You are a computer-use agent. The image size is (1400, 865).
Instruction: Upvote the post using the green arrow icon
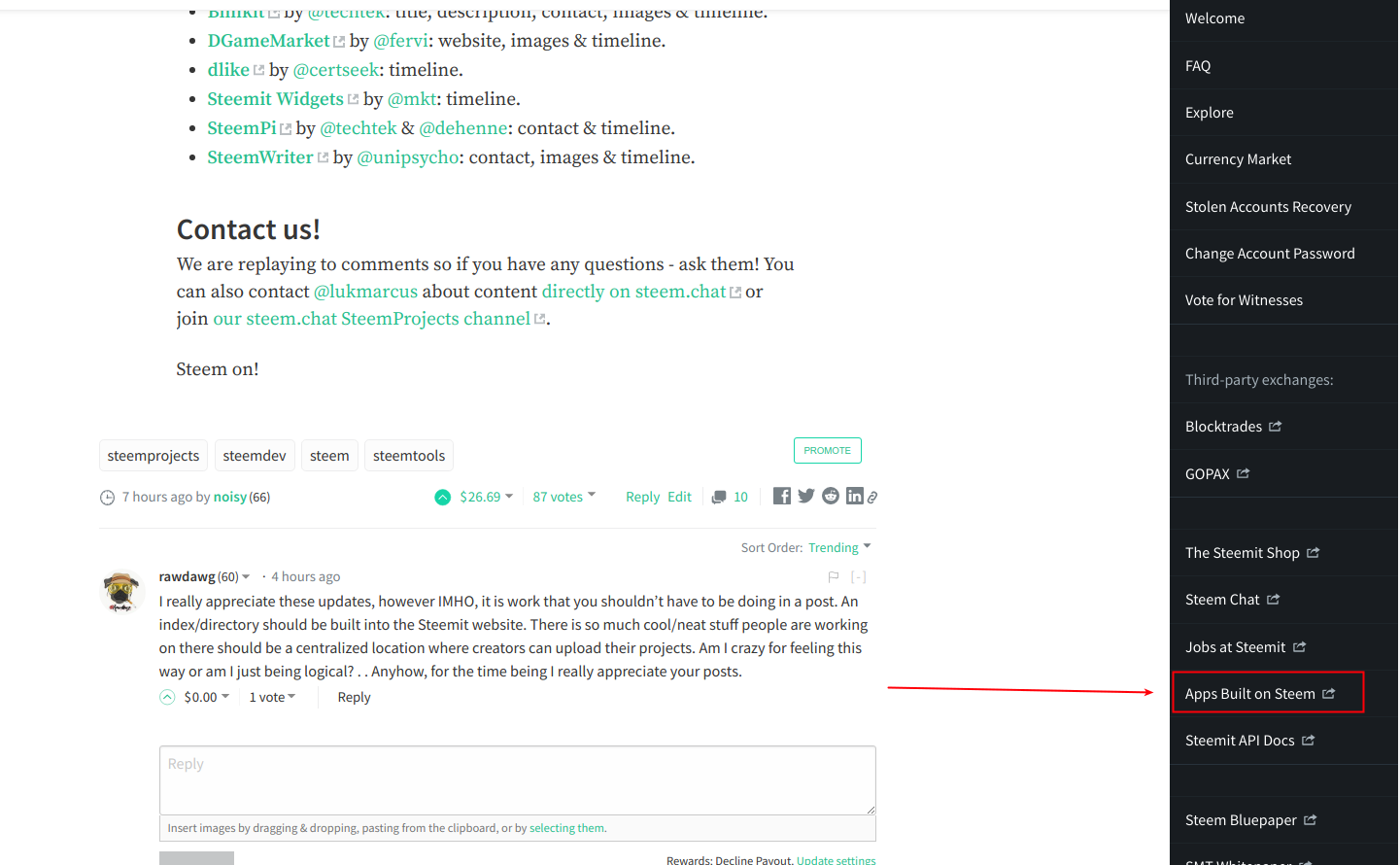click(442, 497)
